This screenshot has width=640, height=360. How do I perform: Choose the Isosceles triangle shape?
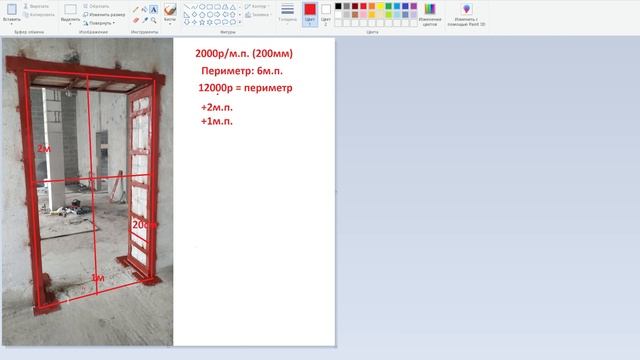[x=233, y=7]
